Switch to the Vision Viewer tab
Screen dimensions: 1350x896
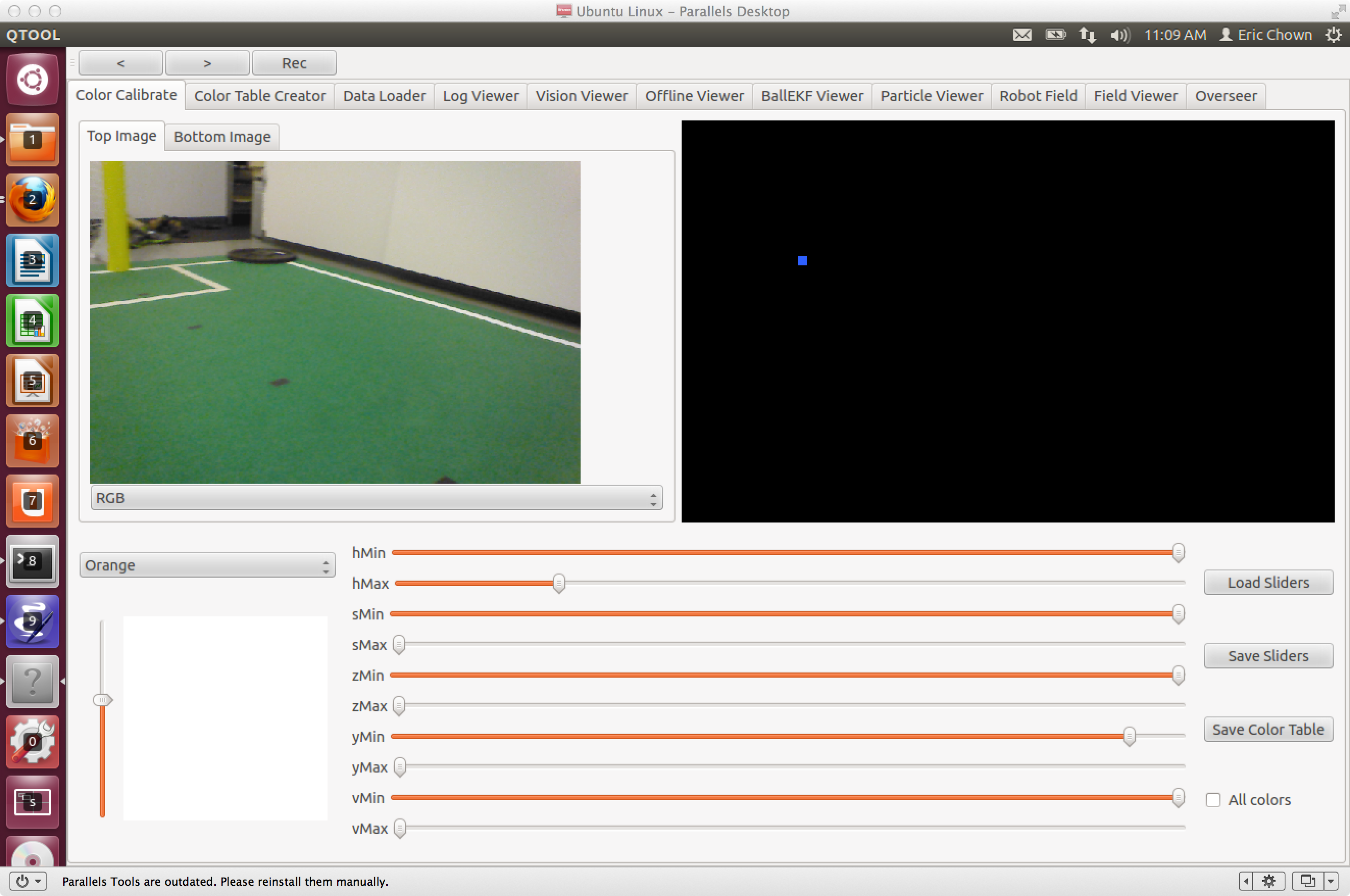point(581,95)
